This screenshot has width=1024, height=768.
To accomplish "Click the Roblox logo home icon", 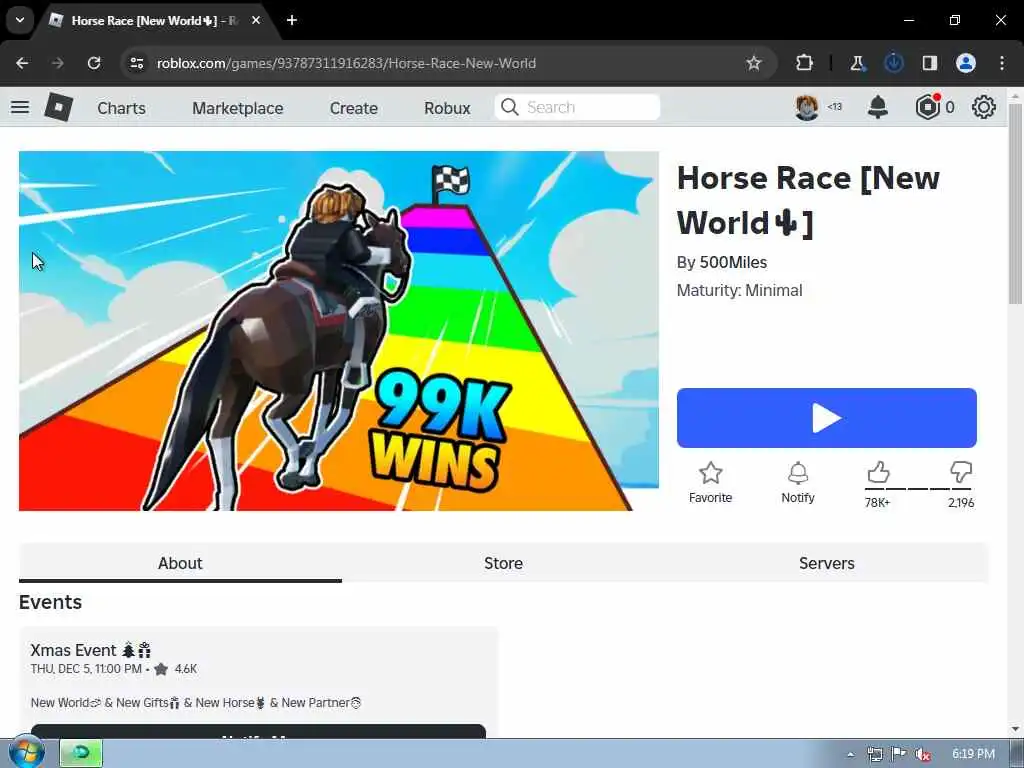I will pyautogui.click(x=59, y=107).
